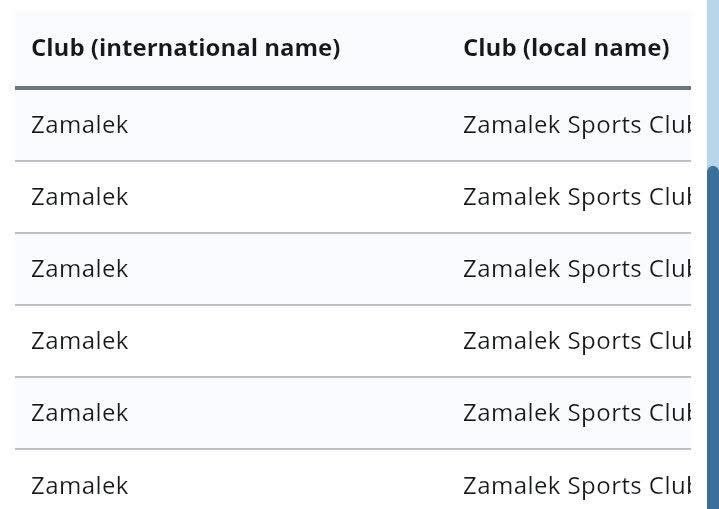Sort by Club (international name) column header

(185, 48)
